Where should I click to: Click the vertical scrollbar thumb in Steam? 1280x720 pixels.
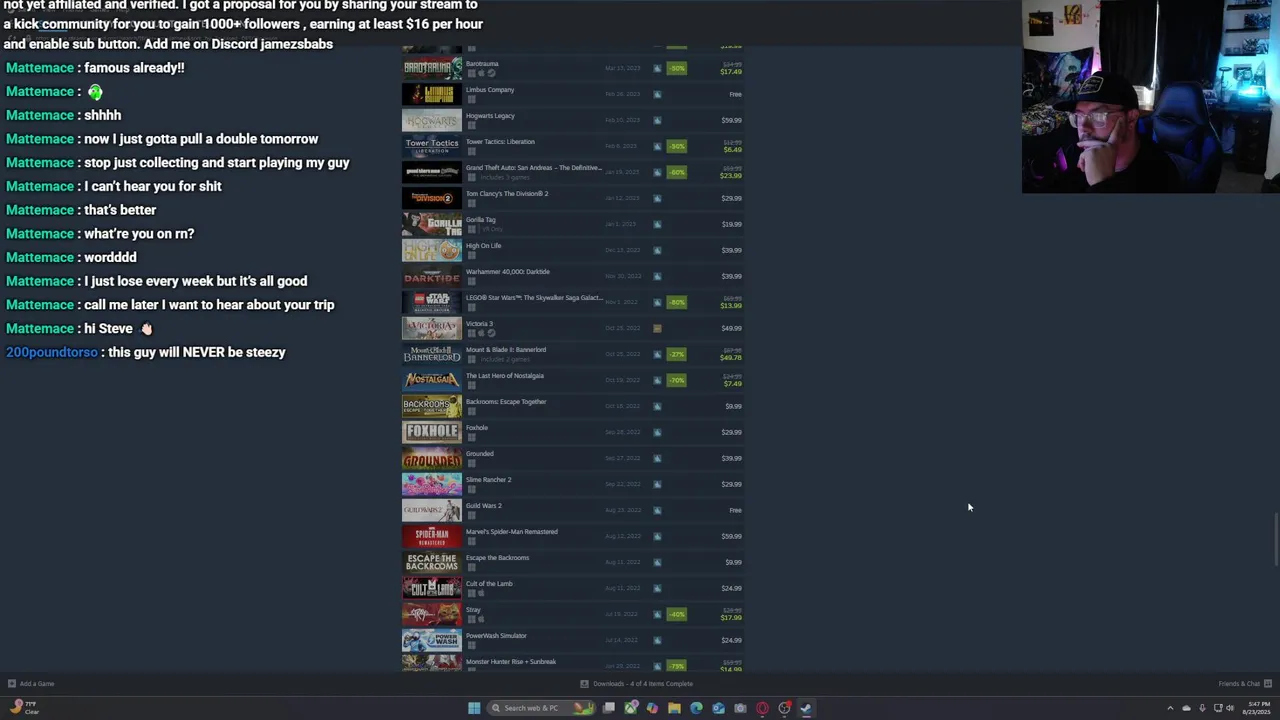click(1277, 540)
